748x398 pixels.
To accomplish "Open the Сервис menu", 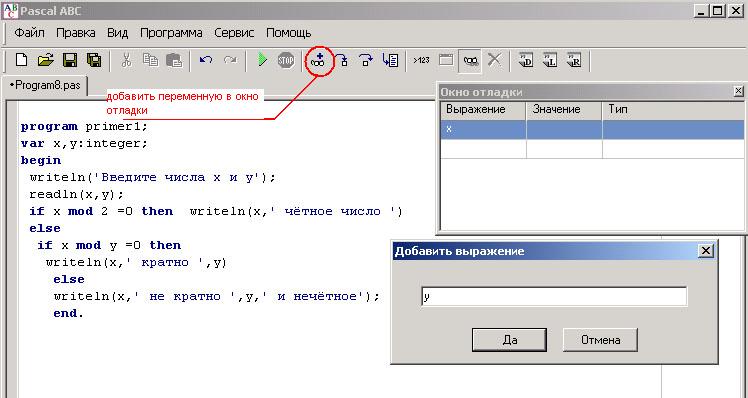I will coord(234,33).
